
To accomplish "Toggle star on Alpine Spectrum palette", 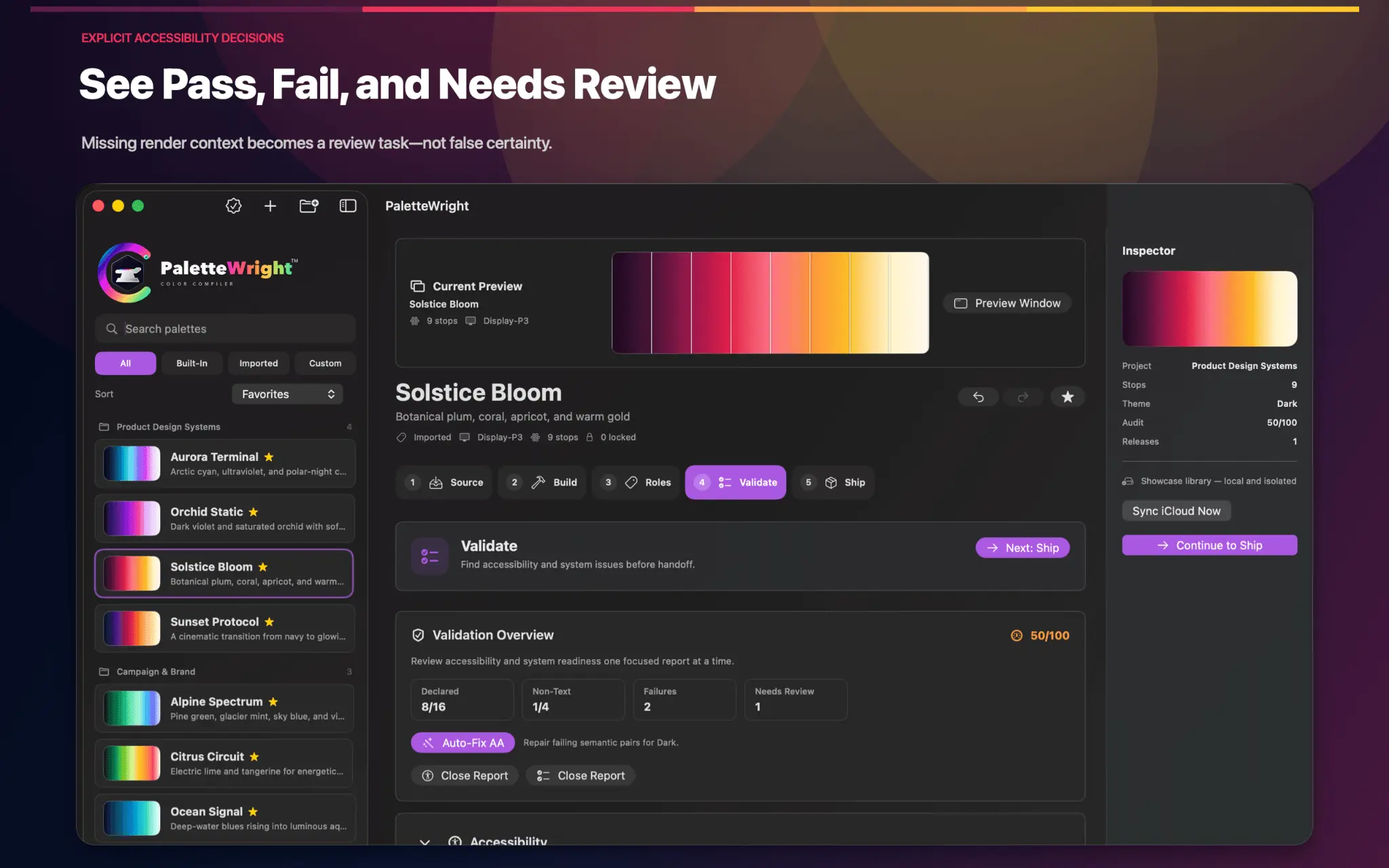I will pyautogui.click(x=273, y=702).
